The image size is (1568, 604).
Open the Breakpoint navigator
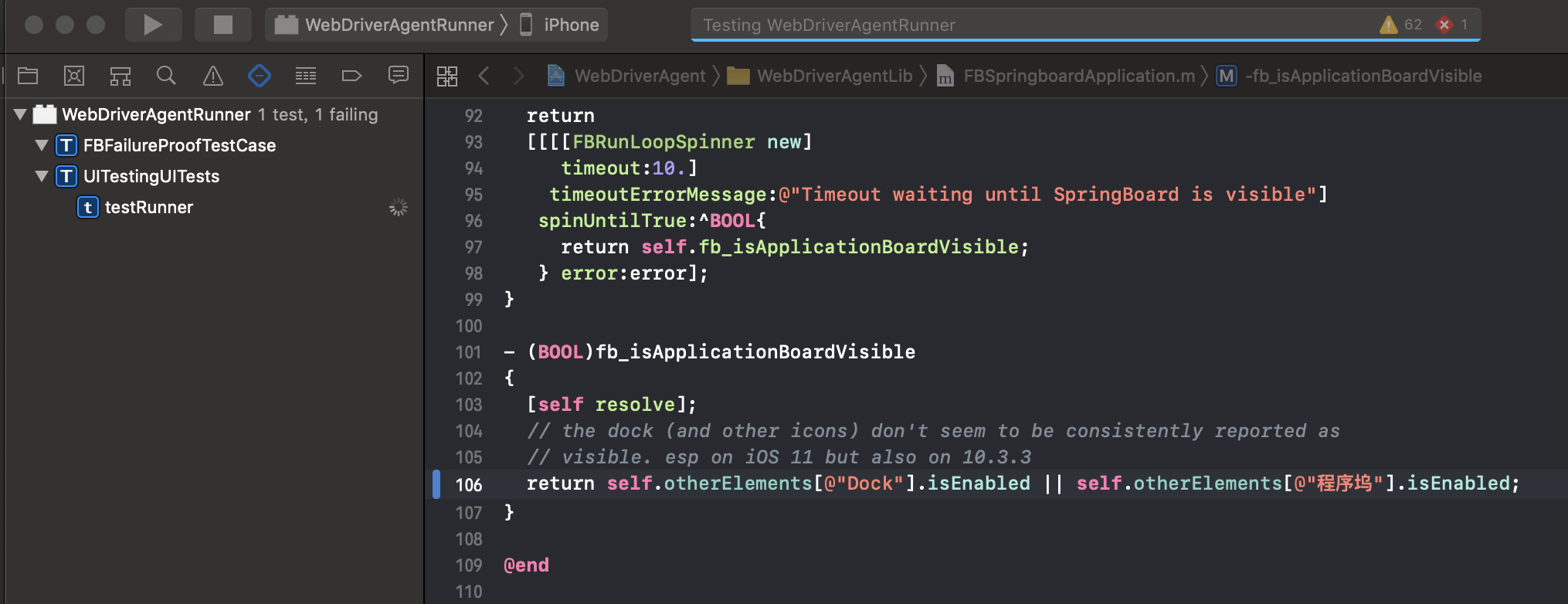[x=352, y=76]
